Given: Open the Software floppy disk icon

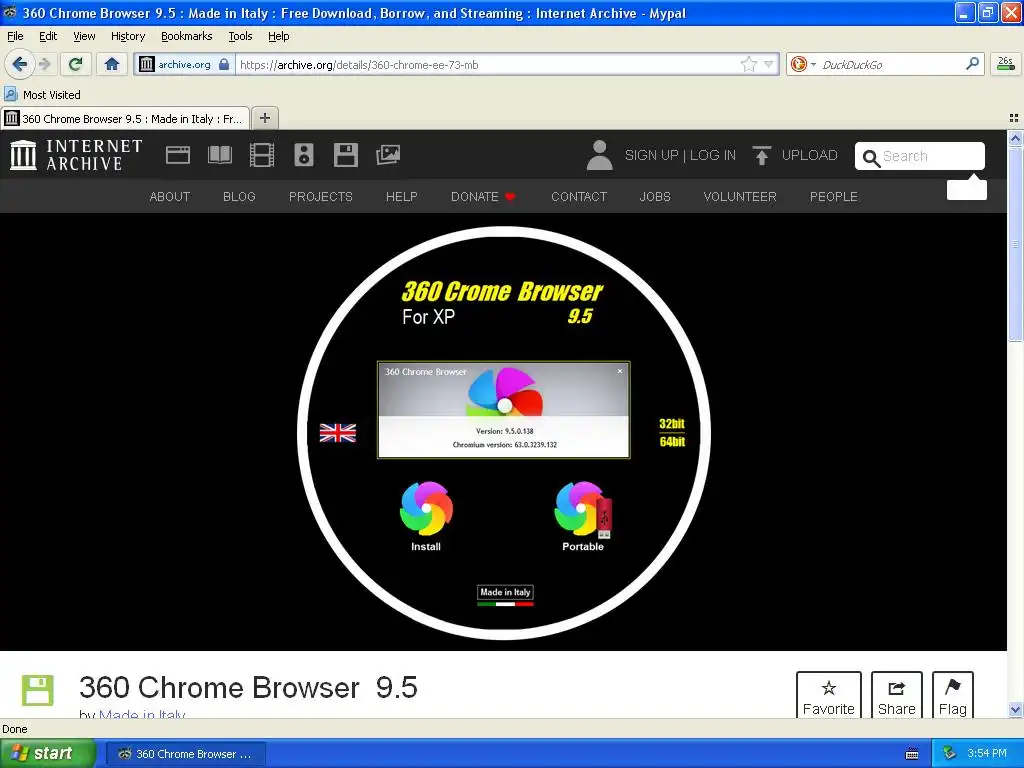Looking at the screenshot, I should (x=345, y=155).
